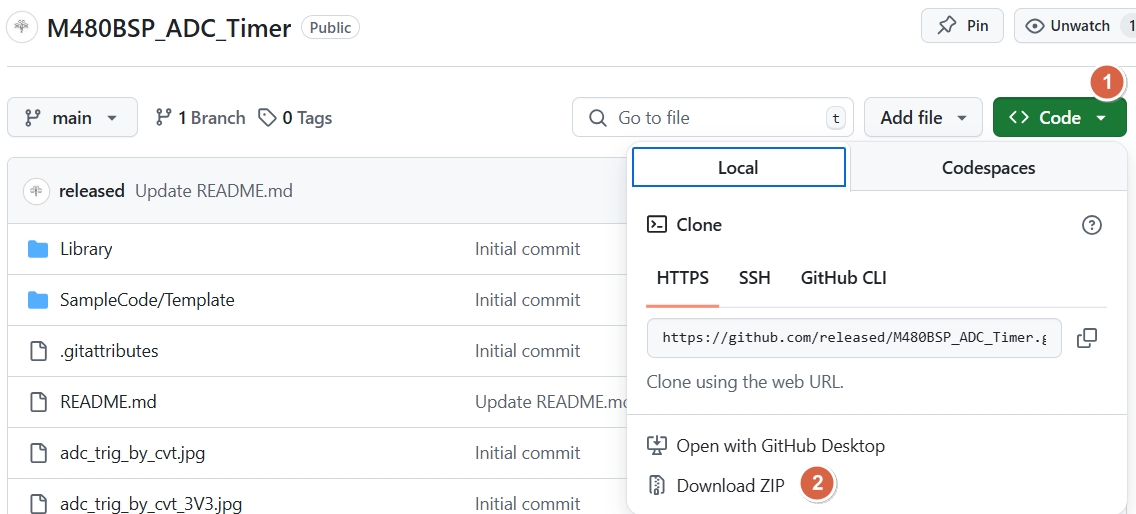Open Initial commit message in adc_trig_by_cvt.jpg row
This screenshot has height=514, width=1136.
point(527,453)
